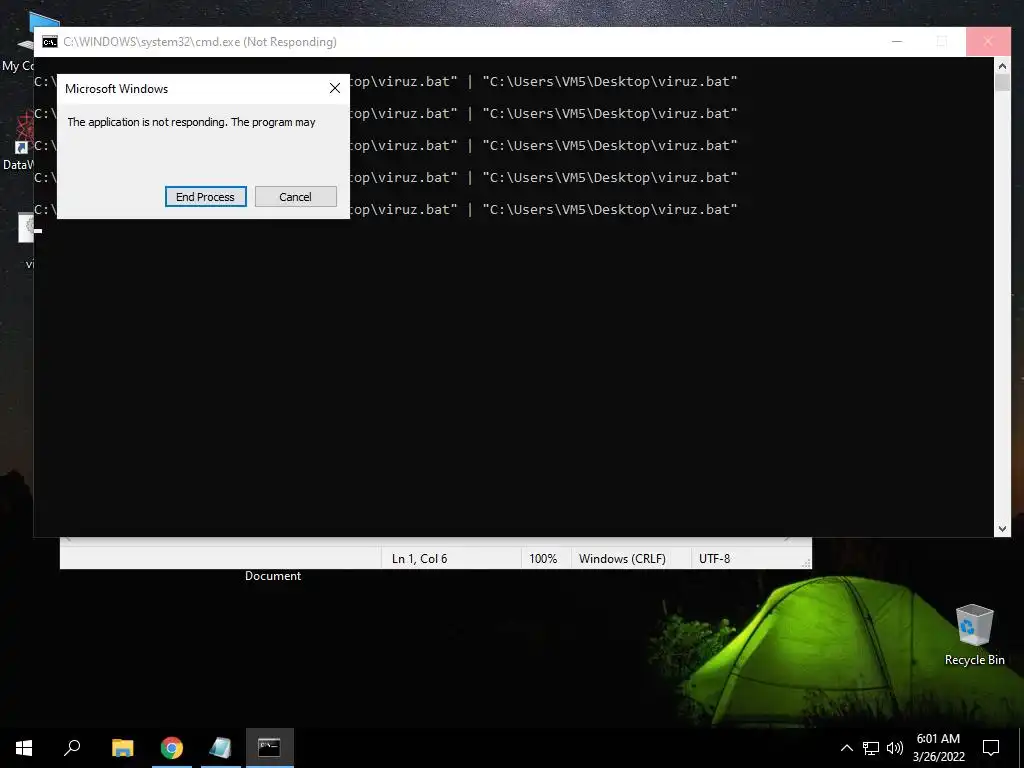Click the cmd.exe title bar icon
1024x768 pixels.
50,42
